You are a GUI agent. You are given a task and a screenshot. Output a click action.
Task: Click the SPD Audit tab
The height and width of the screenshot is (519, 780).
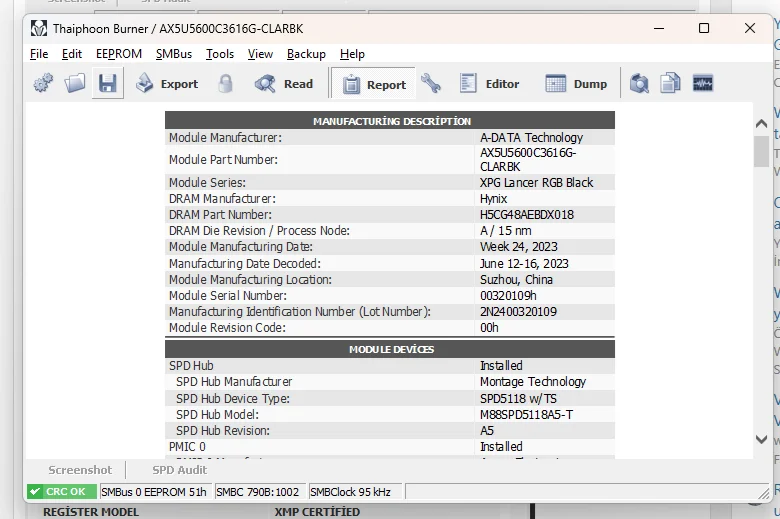pos(180,470)
